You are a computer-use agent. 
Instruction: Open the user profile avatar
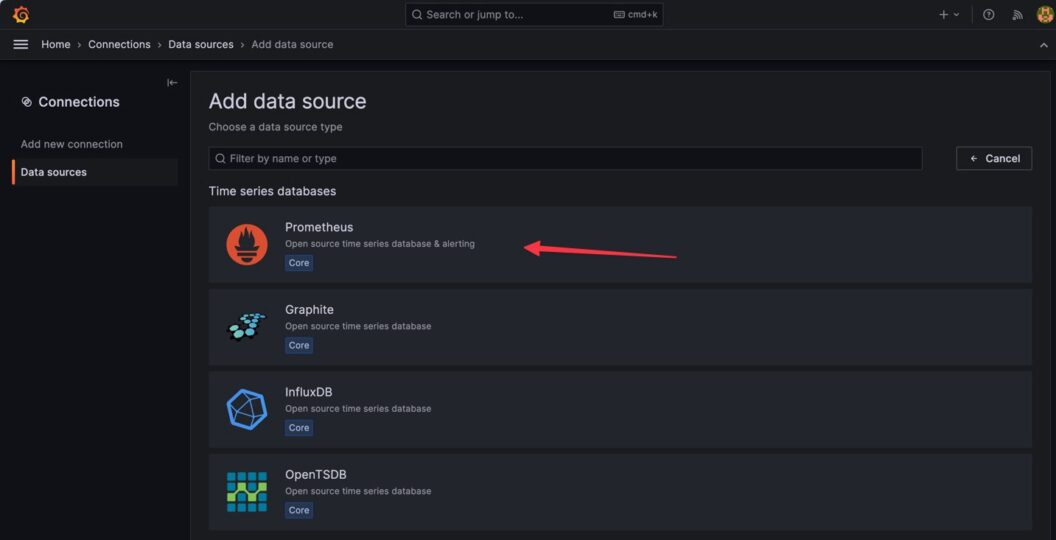pos(1044,15)
